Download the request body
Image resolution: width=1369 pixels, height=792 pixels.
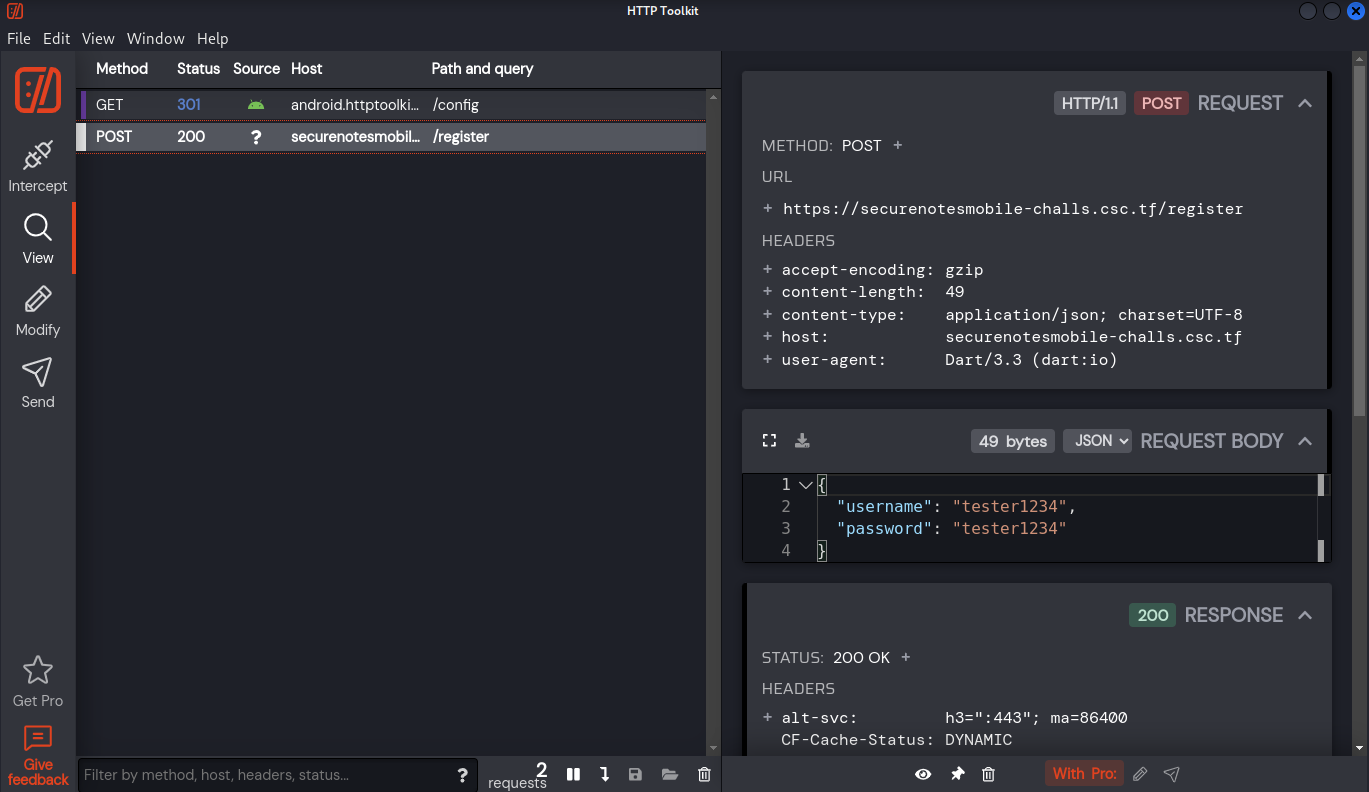pyautogui.click(x=802, y=441)
